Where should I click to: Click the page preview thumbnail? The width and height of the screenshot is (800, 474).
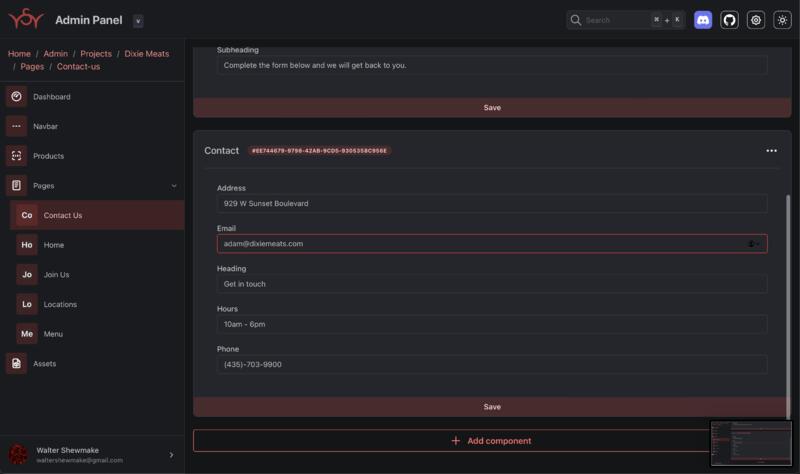click(x=751, y=443)
